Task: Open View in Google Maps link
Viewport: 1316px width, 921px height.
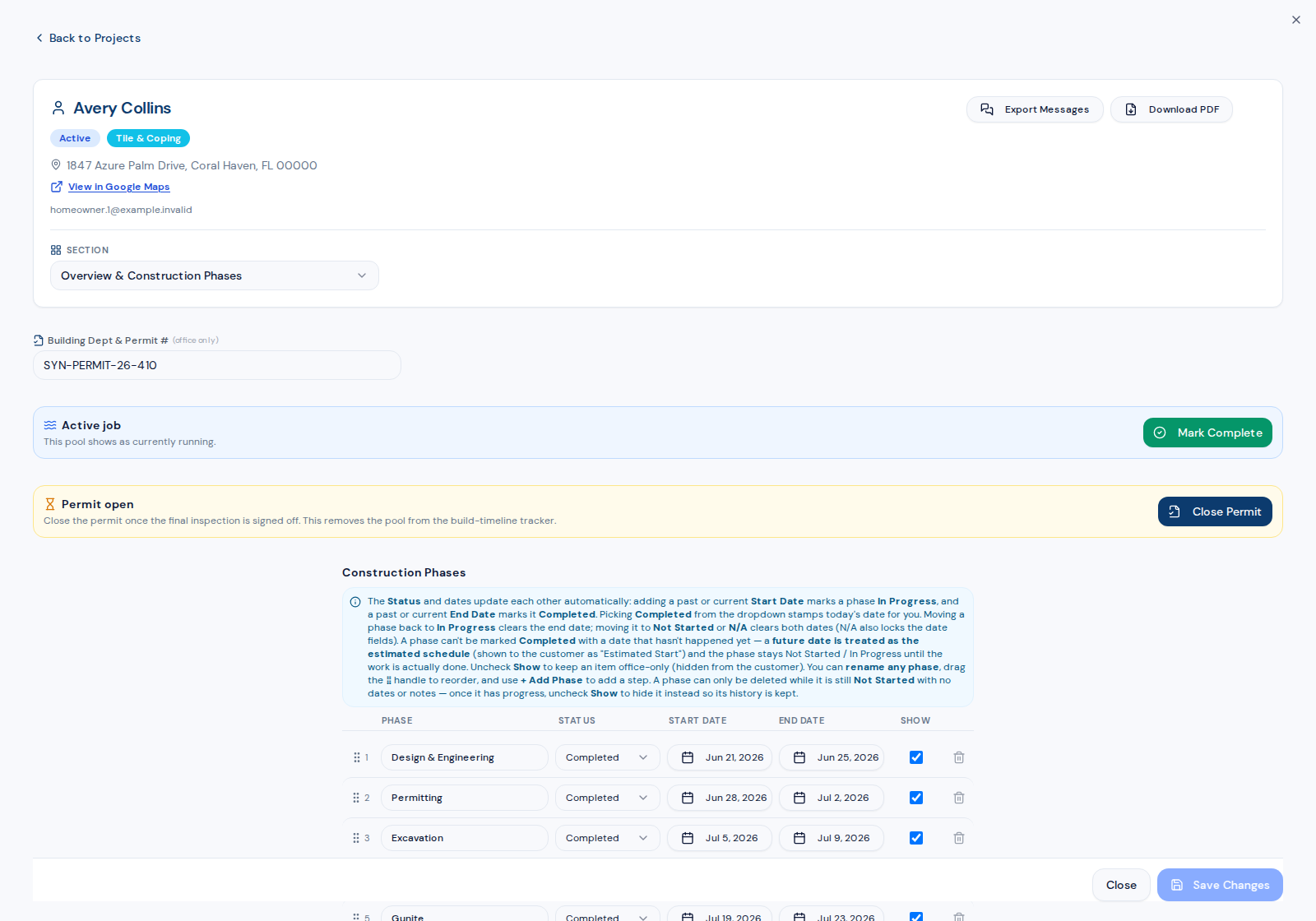Action: [x=118, y=187]
